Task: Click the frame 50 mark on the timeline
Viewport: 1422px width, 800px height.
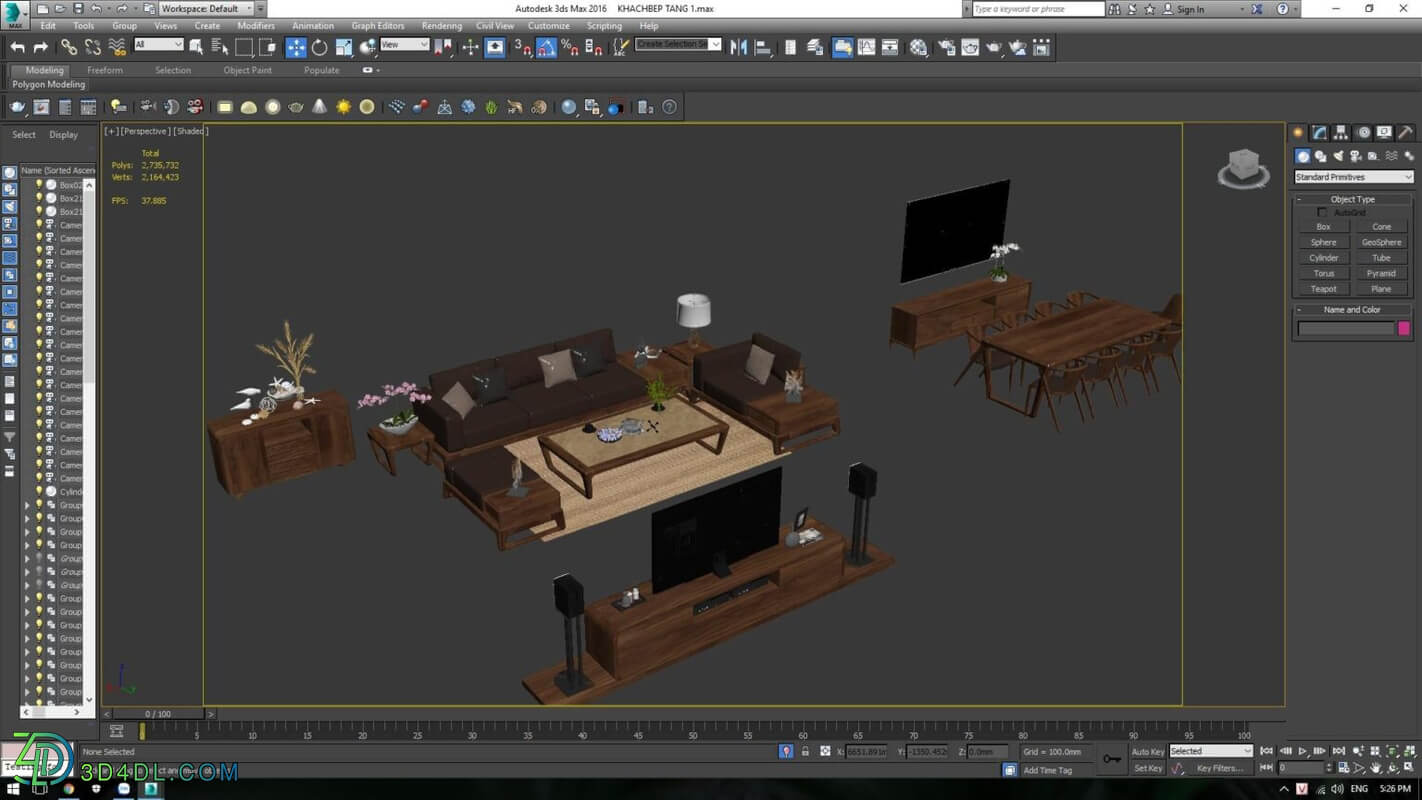Action: (x=692, y=734)
